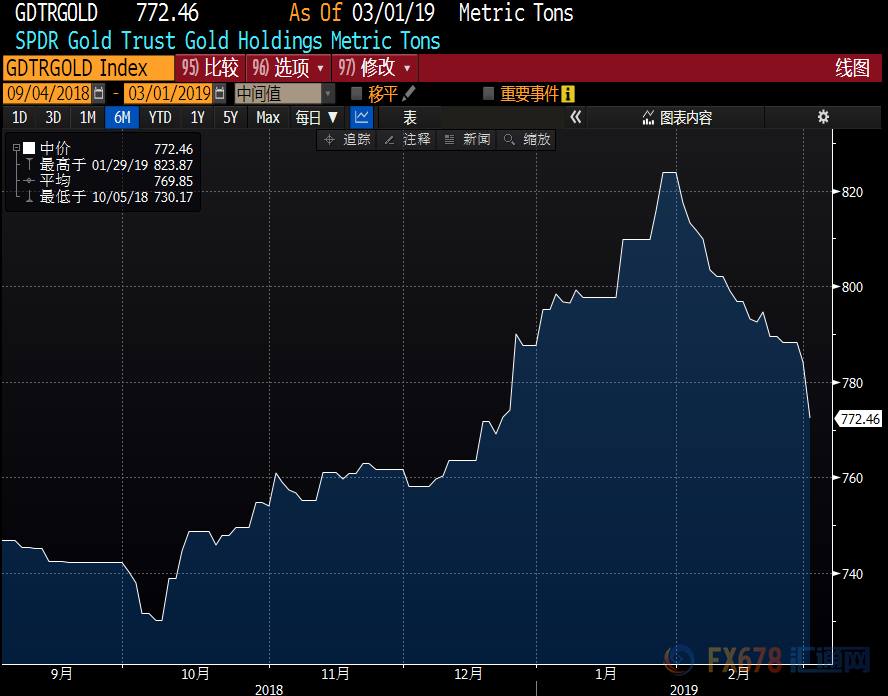Select the 缩放 zoom magnifier tool
888x696 pixels.
[528, 140]
